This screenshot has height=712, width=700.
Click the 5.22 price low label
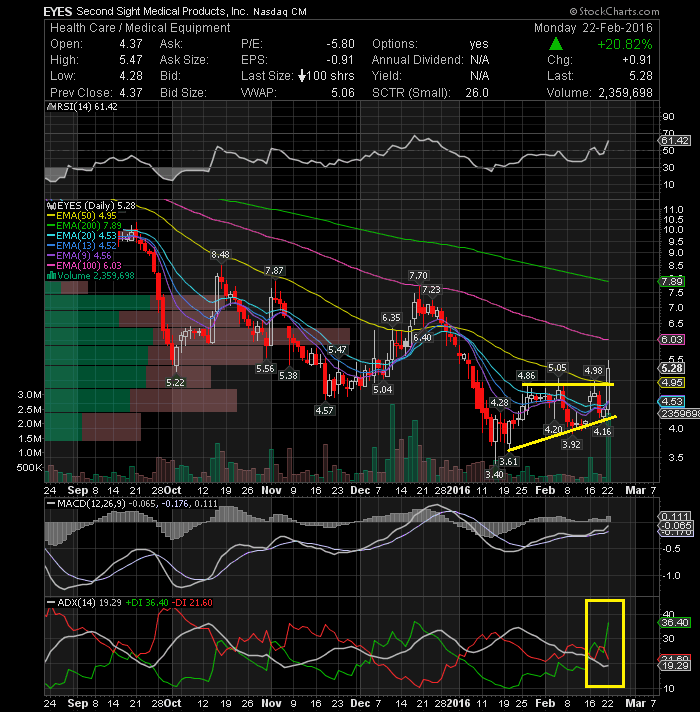(175, 382)
